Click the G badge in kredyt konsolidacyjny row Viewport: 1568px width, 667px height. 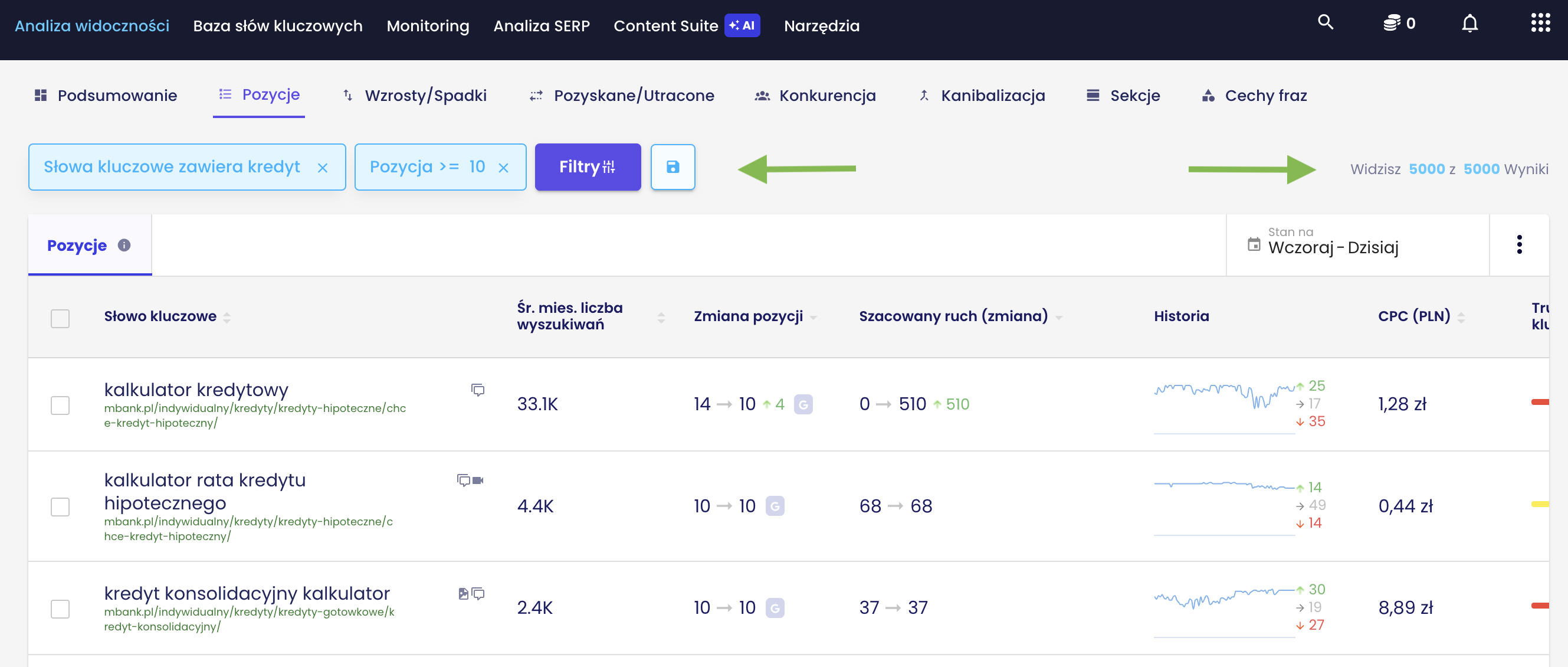click(x=774, y=607)
